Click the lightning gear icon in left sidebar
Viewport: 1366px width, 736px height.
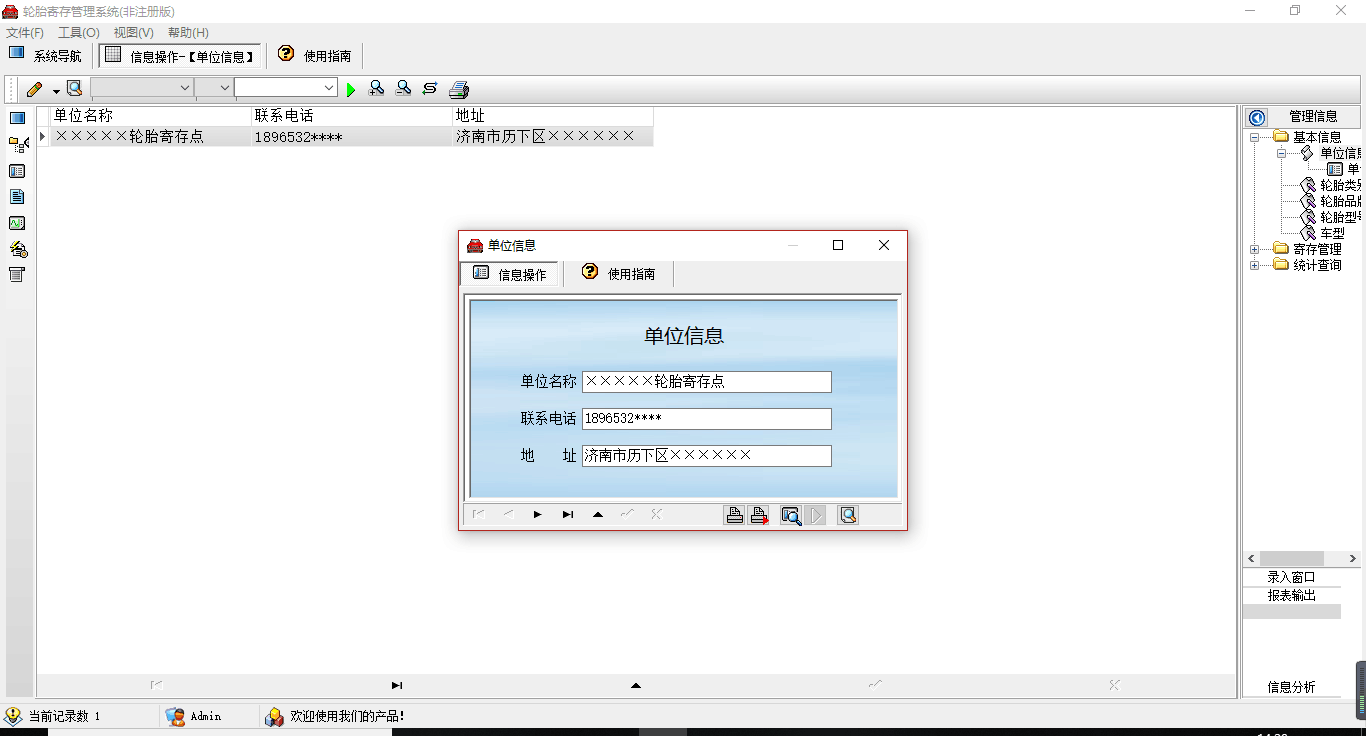pyautogui.click(x=18, y=249)
